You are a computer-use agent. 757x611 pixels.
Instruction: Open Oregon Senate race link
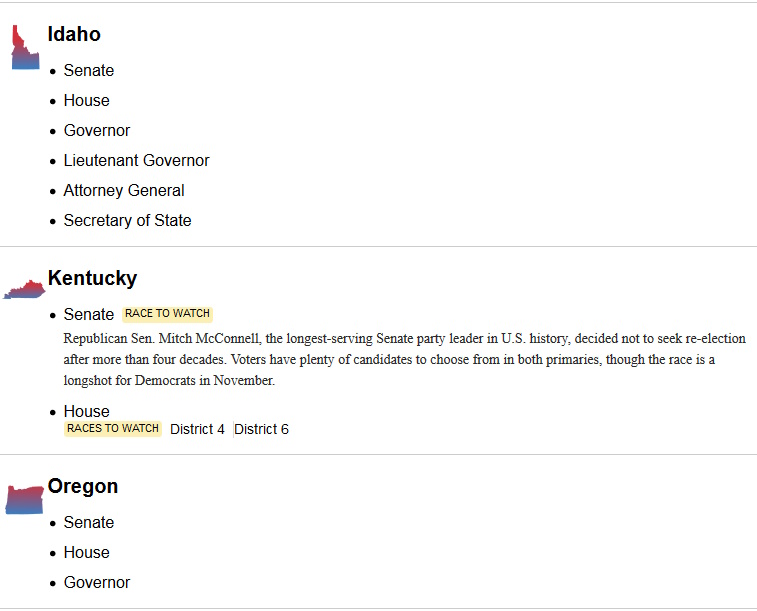click(89, 522)
